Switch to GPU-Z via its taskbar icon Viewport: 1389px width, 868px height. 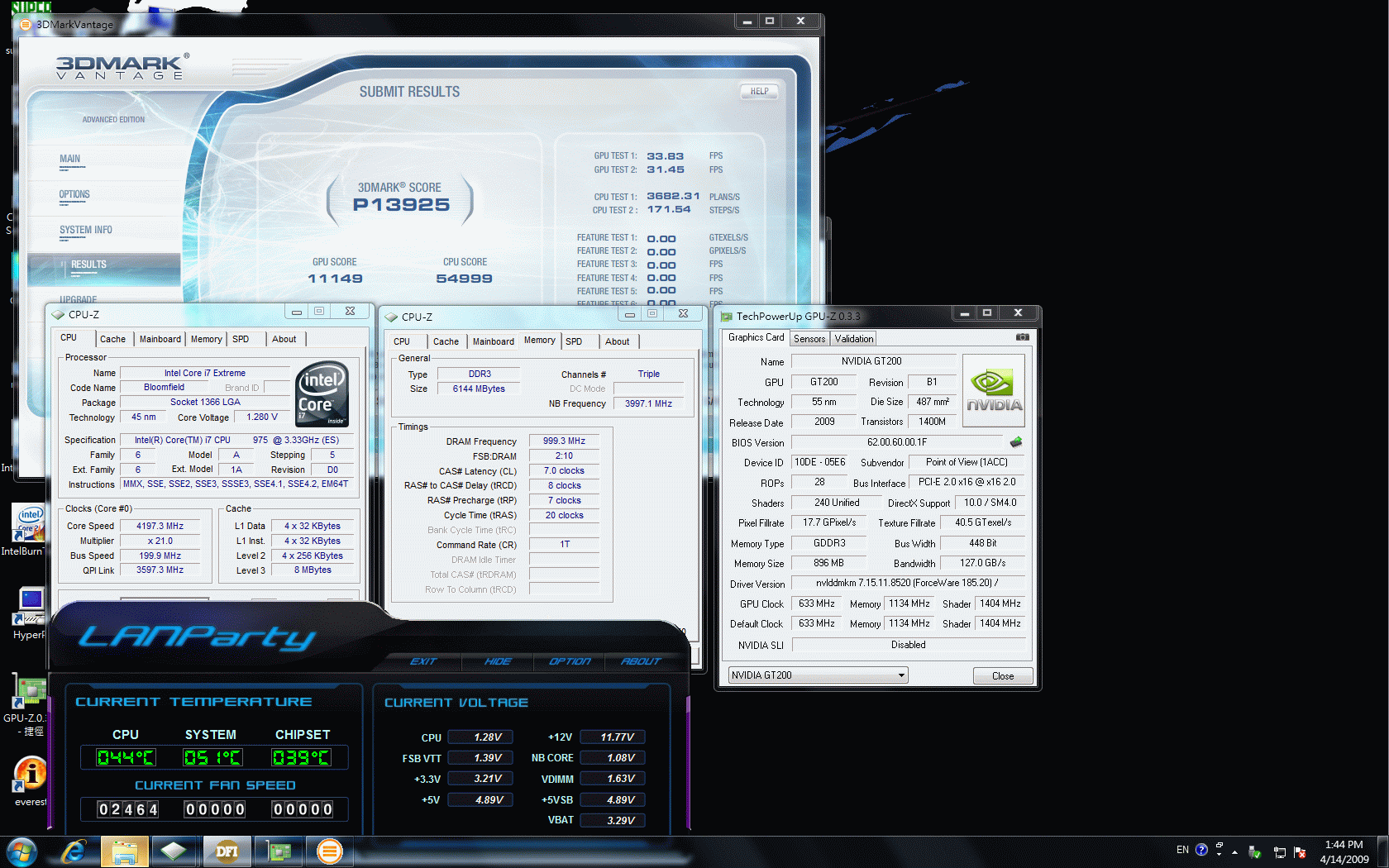279,851
